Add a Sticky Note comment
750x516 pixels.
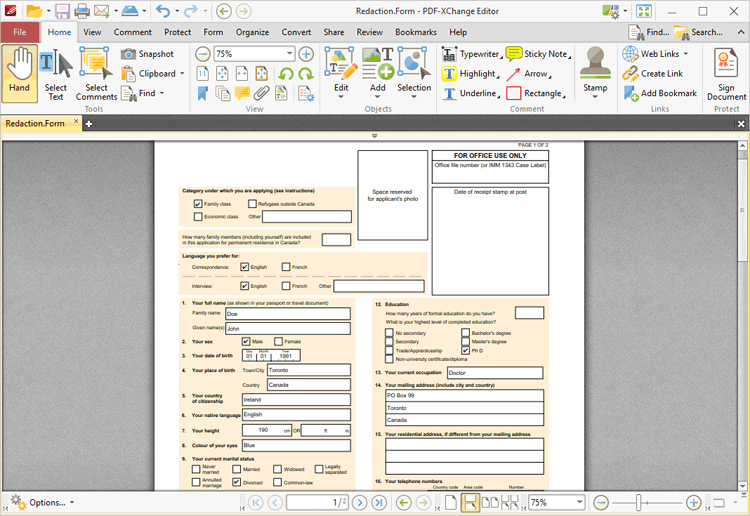pyautogui.click(x=537, y=54)
